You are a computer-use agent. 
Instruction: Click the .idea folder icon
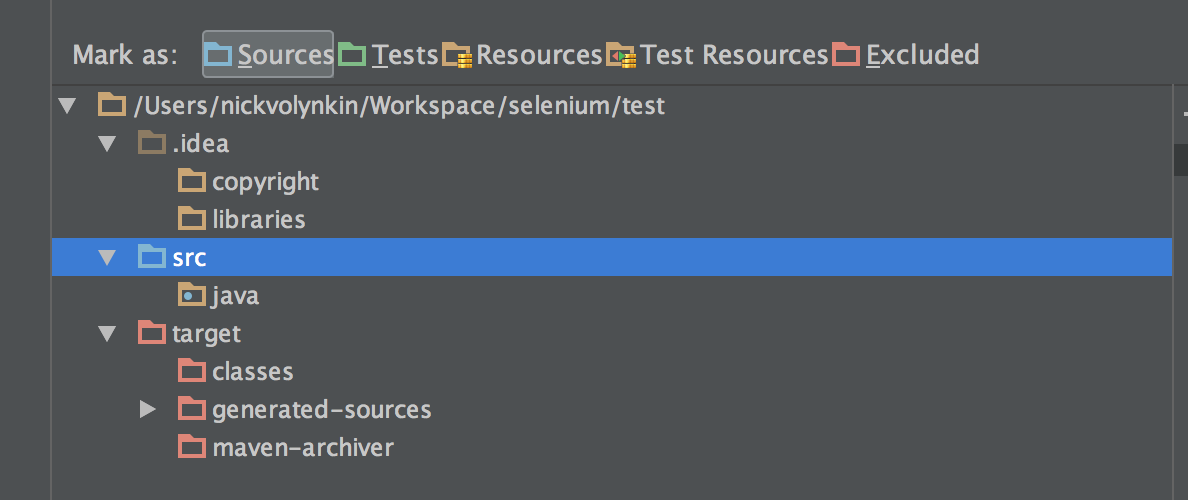(x=151, y=143)
